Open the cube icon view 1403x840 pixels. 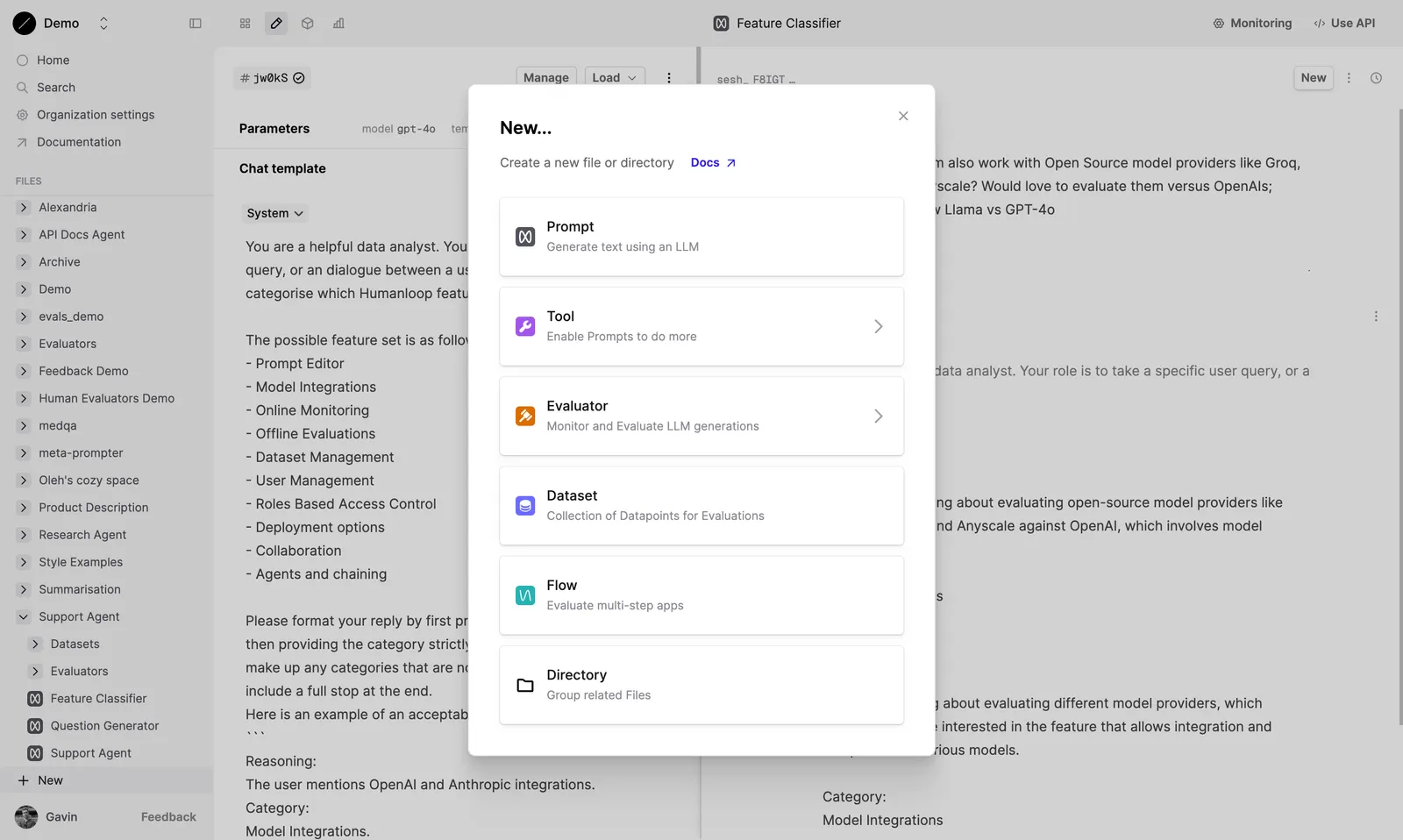(x=308, y=24)
